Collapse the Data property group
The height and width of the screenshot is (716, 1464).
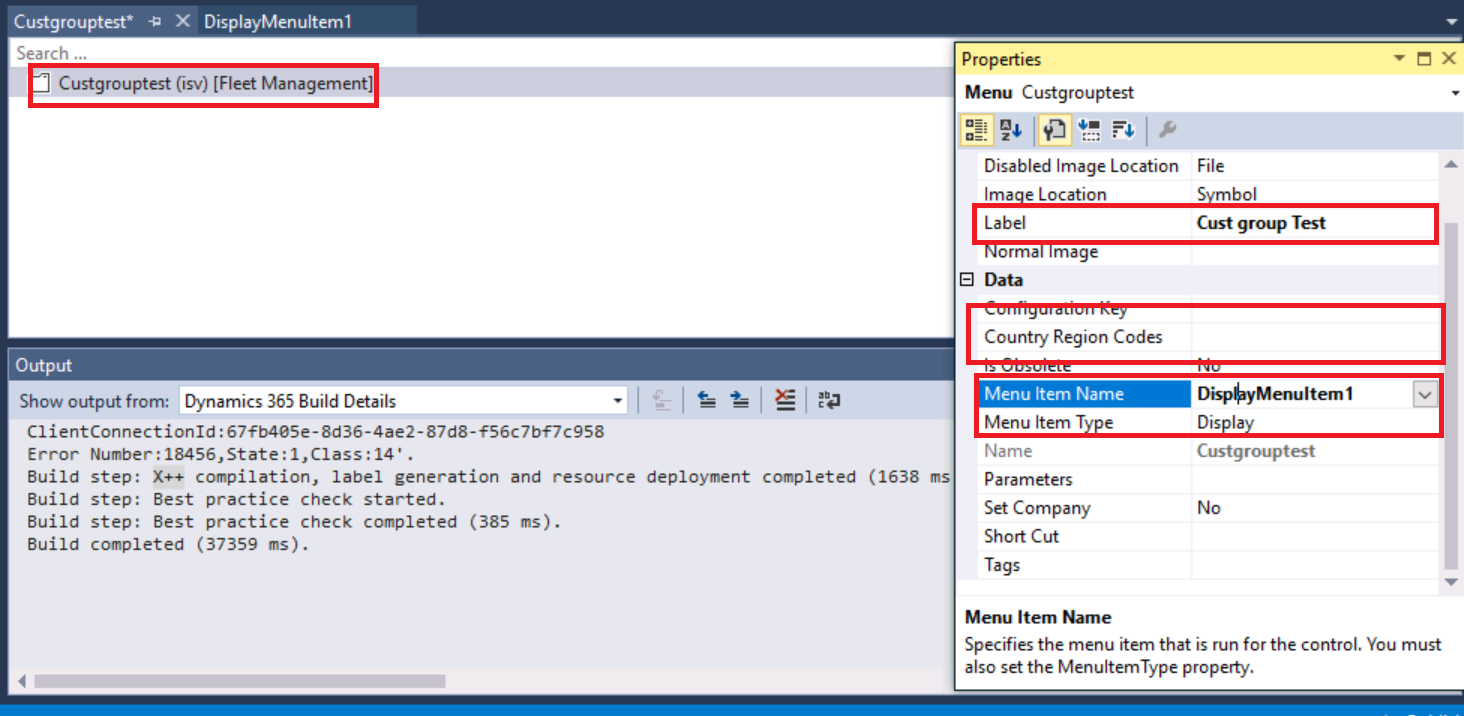coord(966,280)
